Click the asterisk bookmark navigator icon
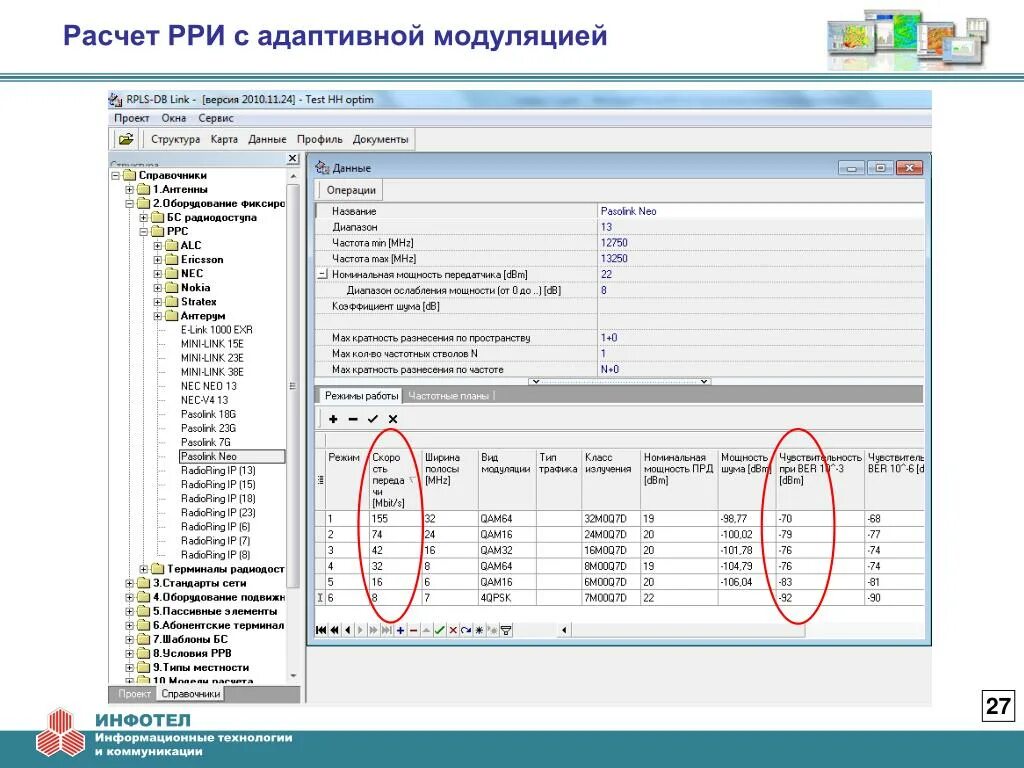The image size is (1024, 768). pyautogui.click(x=479, y=630)
